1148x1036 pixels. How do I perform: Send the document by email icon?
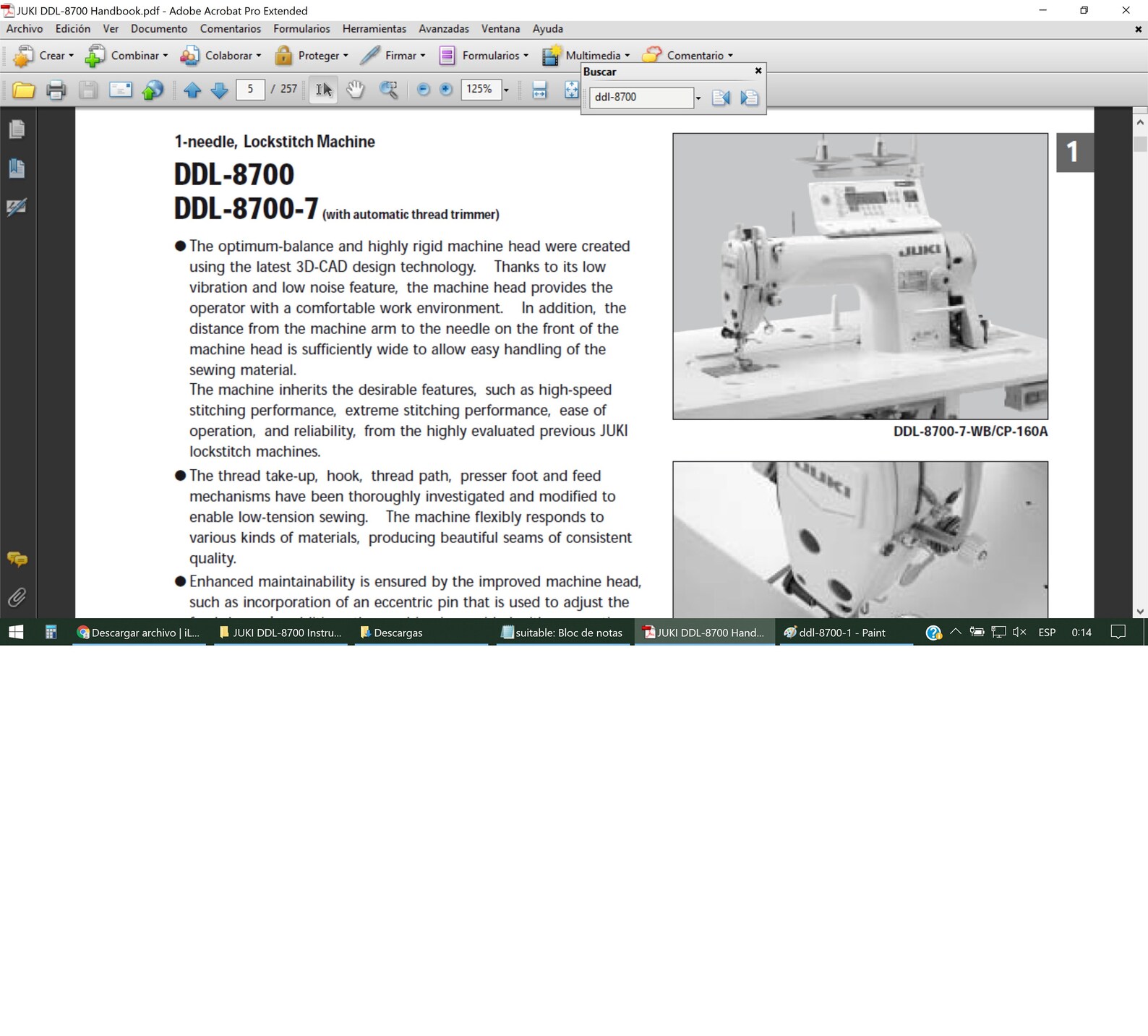pos(120,90)
